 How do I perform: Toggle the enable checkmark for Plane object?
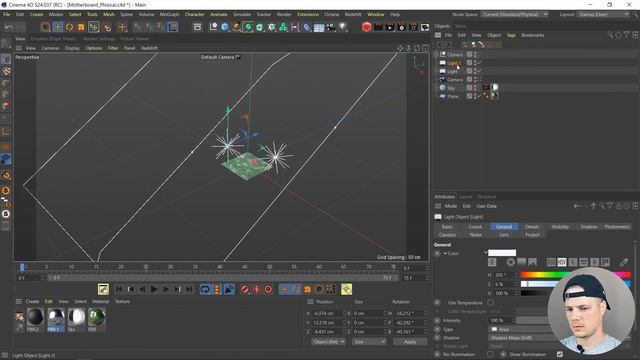(480, 96)
